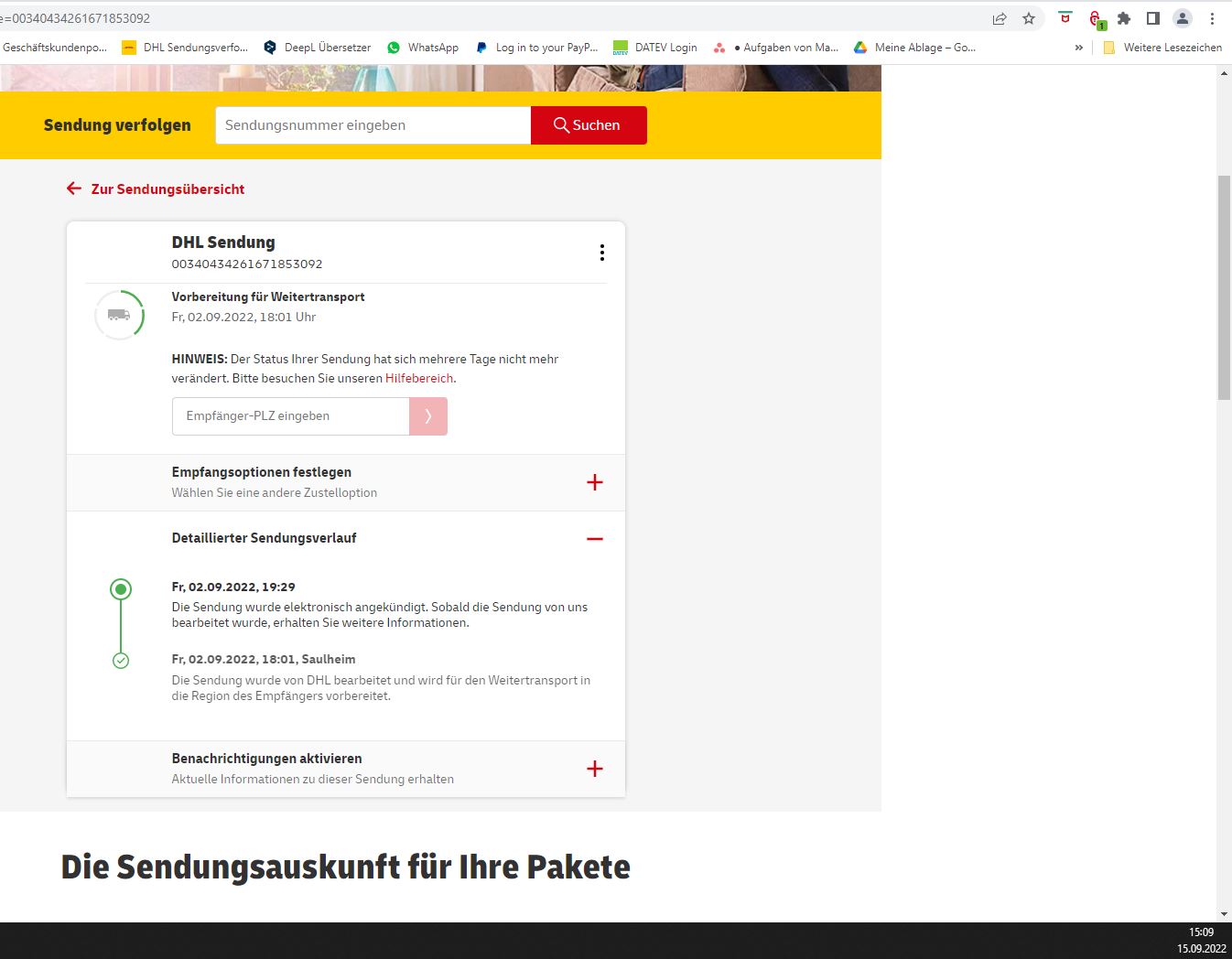
Task: Open the DATEV Login bookmark
Action: click(x=655, y=48)
